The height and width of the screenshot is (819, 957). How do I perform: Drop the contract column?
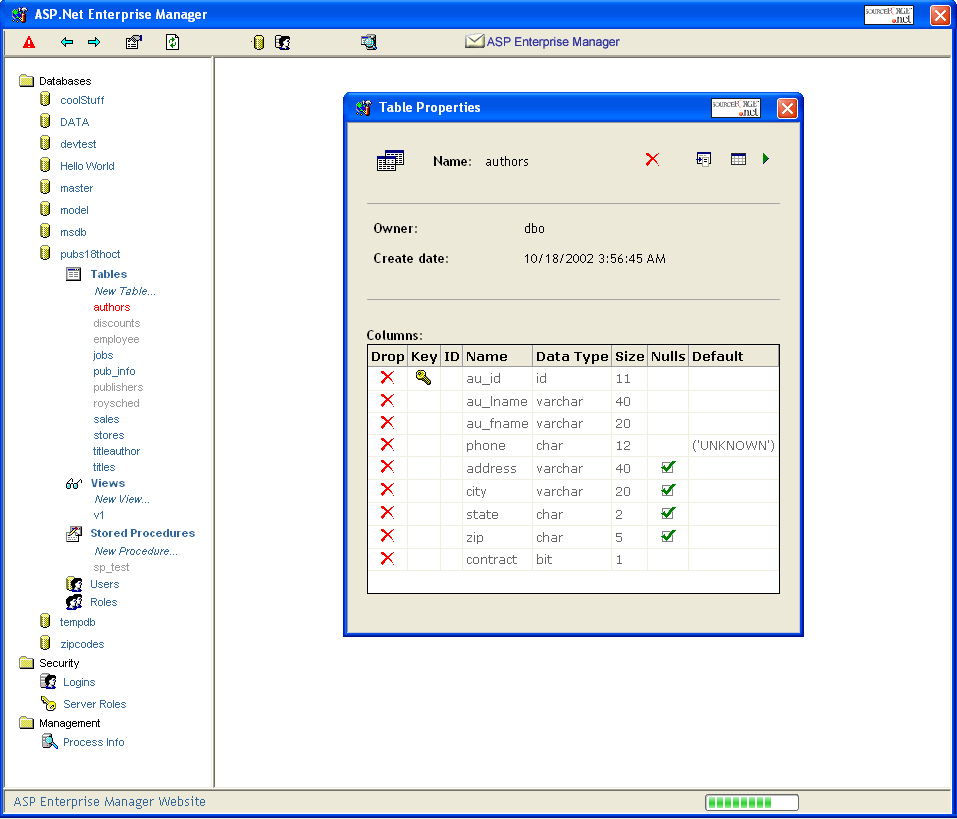point(387,558)
